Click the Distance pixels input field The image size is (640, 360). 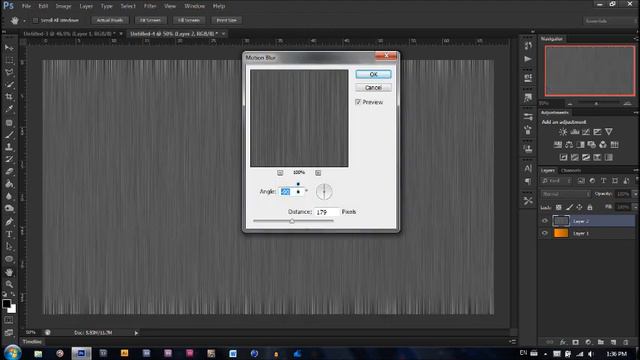327,212
